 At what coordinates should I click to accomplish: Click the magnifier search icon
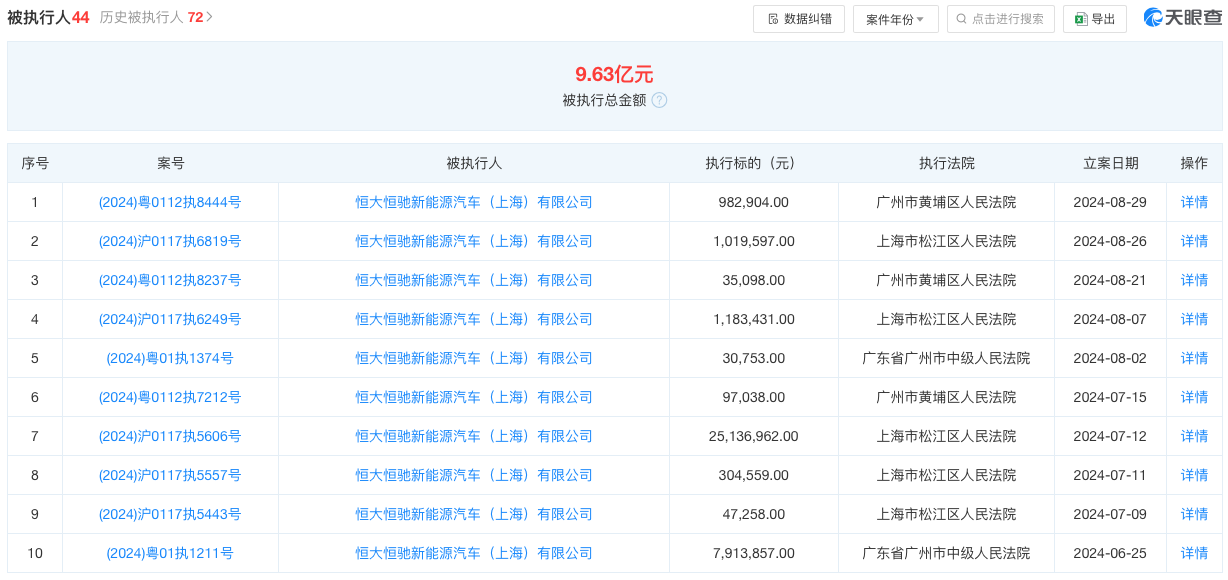click(x=962, y=19)
